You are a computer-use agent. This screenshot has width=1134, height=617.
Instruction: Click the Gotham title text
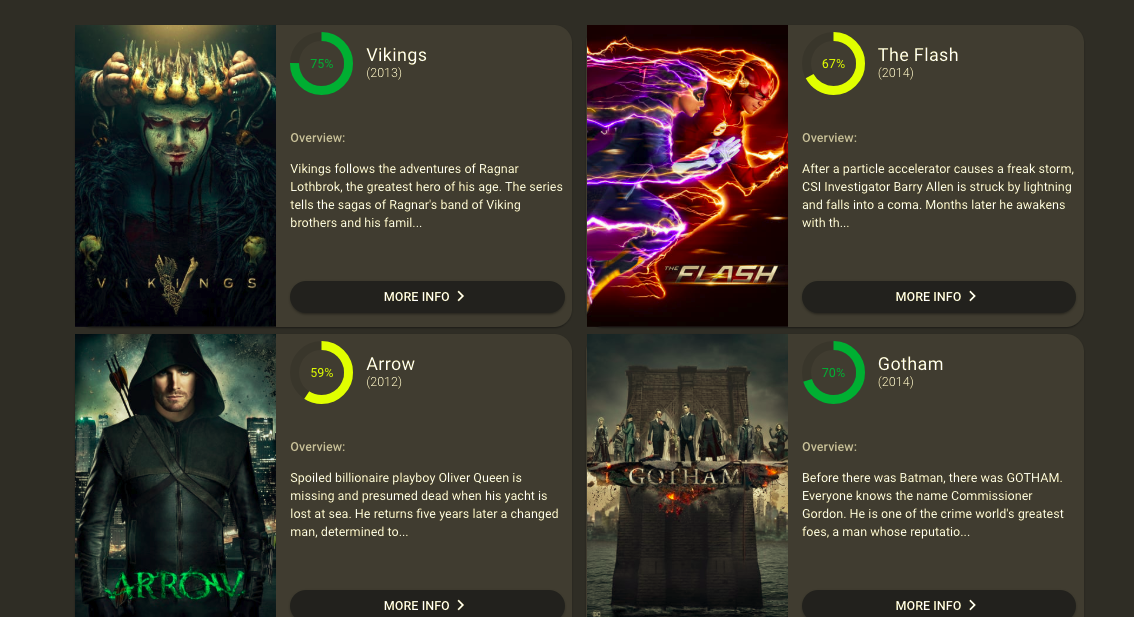tap(911, 364)
